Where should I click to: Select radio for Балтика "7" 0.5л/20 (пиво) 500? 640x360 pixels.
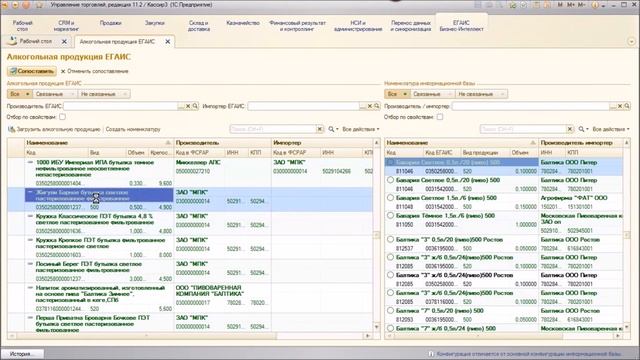pyautogui.click(x=391, y=311)
